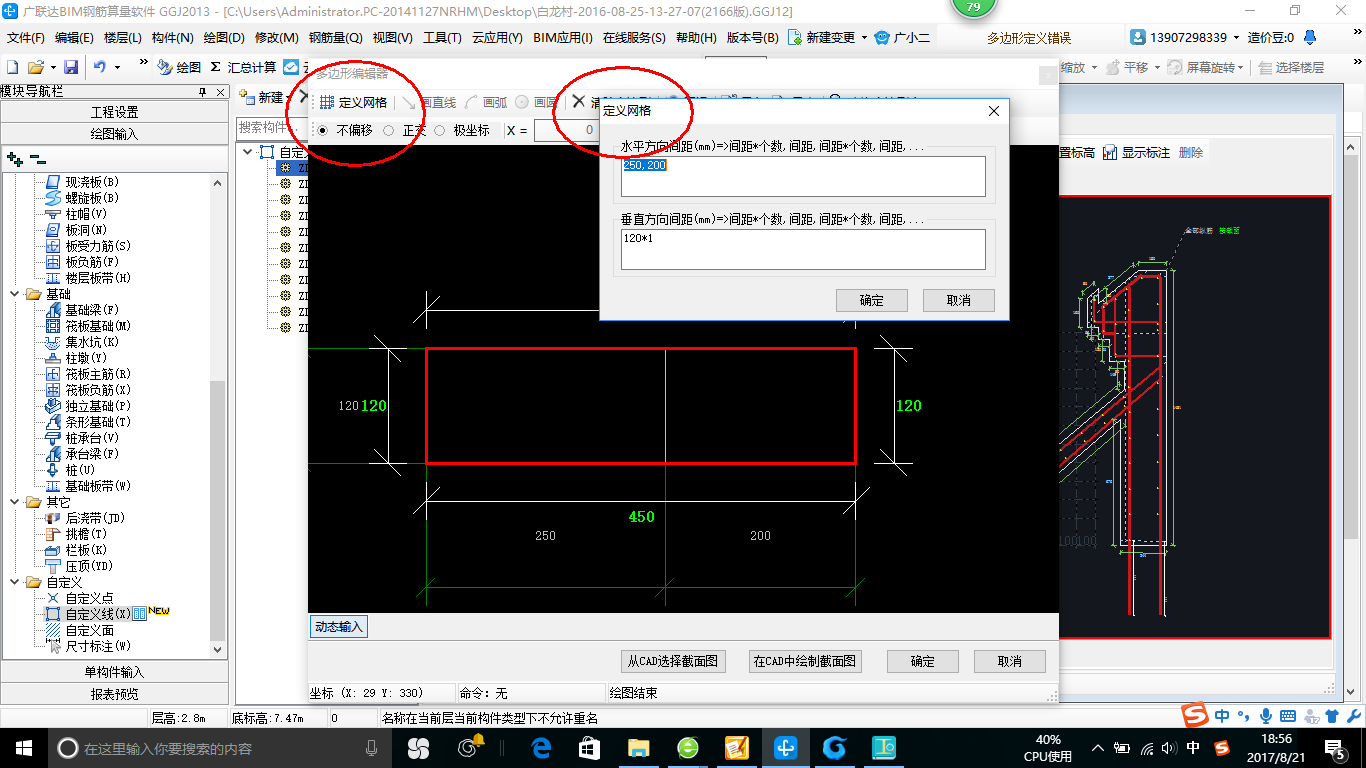Select the 正交 radio button
This screenshot has width=1366, height=768.
coord(389,130)
